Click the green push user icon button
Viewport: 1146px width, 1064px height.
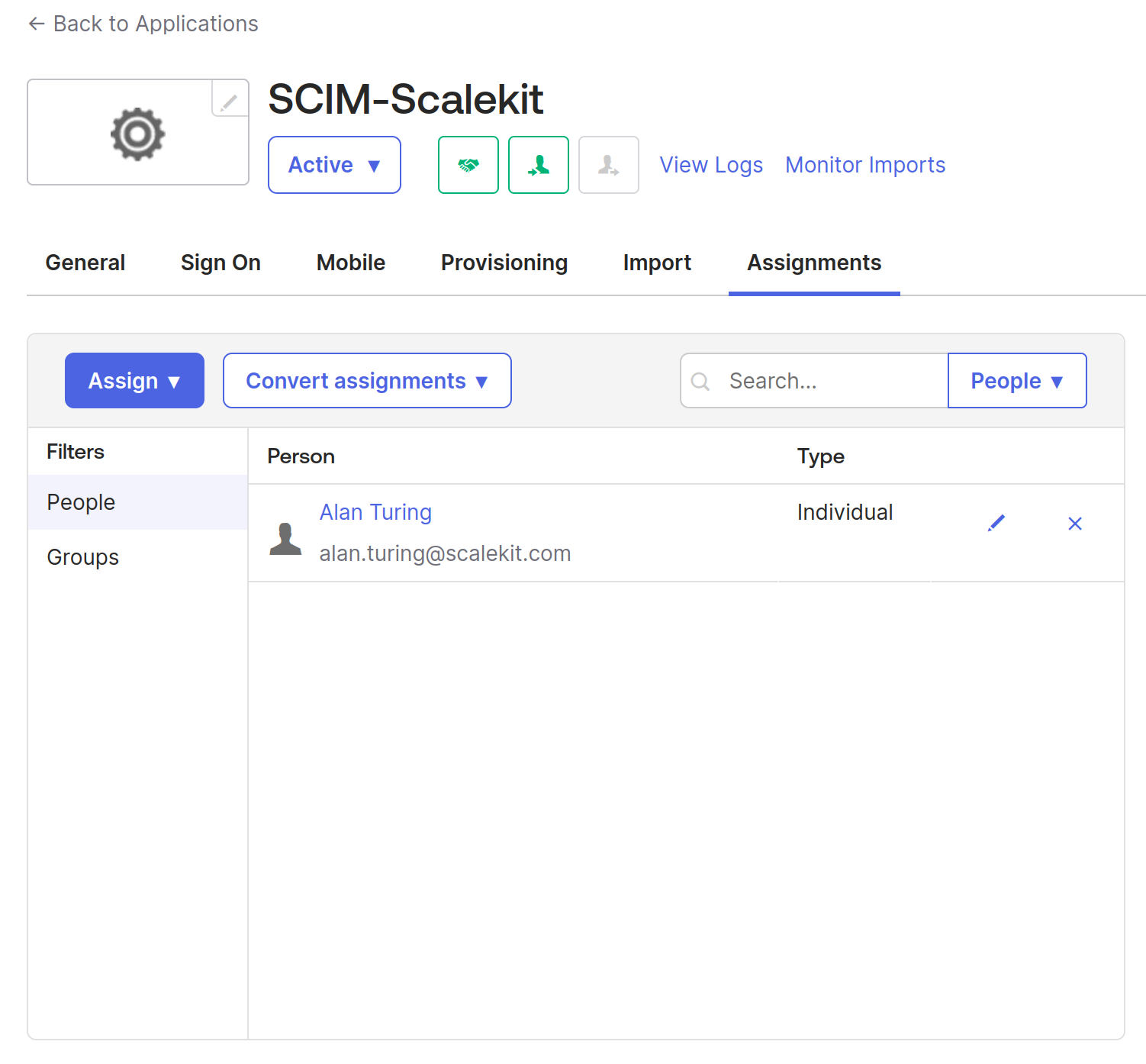pyautogui.click(x=539, y=165)
